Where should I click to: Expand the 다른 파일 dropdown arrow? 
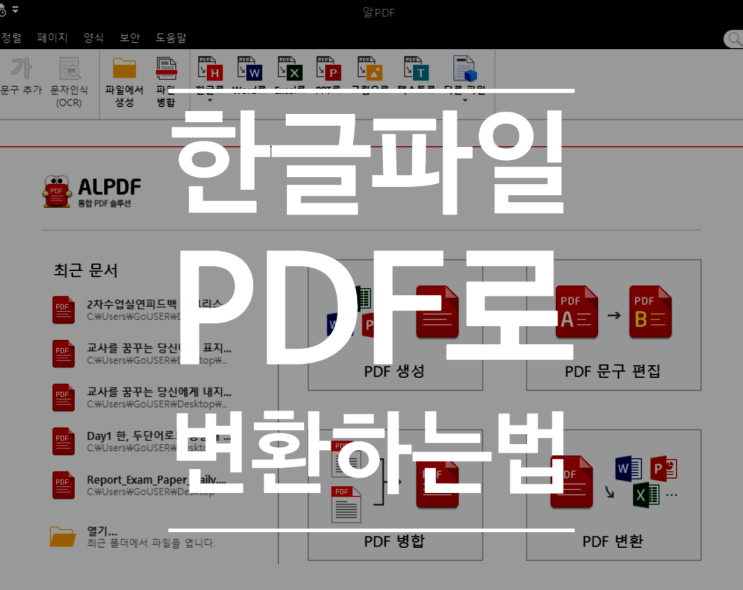(465, 100)
